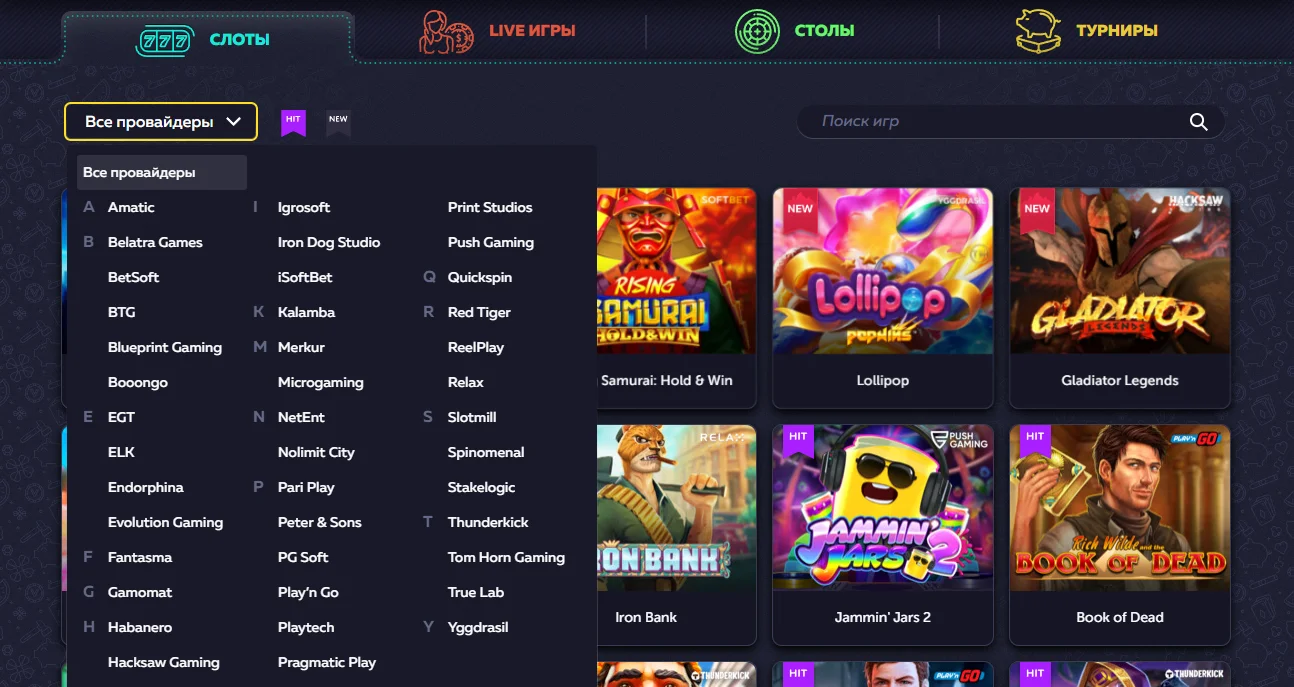Filter by Nolimit City provider
This screenshot has width=1294, height=687.
click(x=316, y=452)
